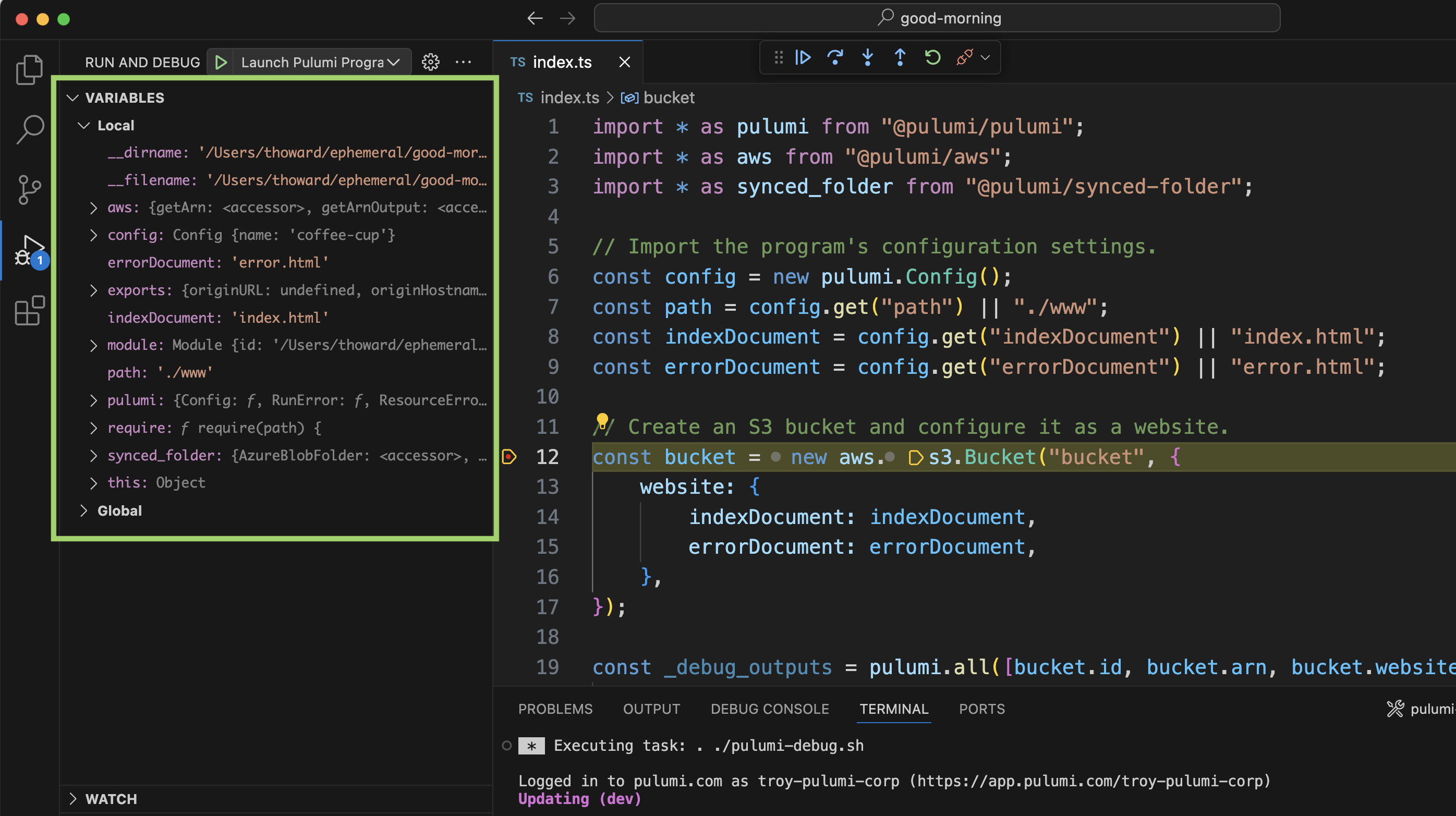Click the inline breakpoint marker before s3
The width and height of the screenshot is (1456, 816).
pyautogui.click(x=915, y=457)
